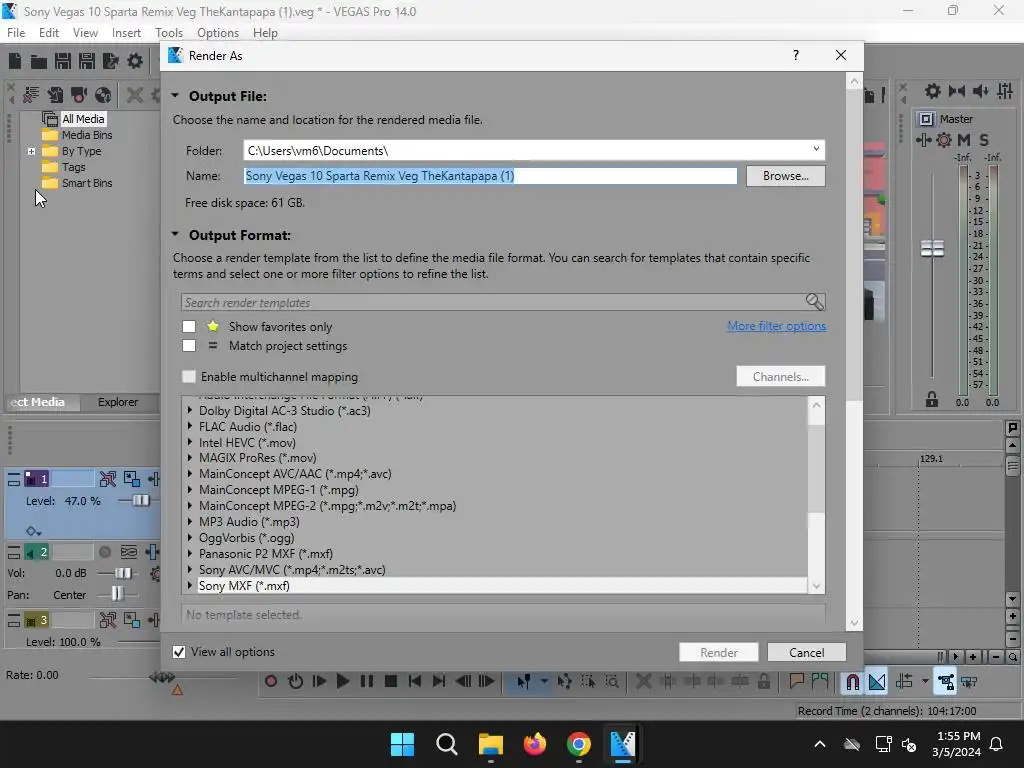This screenshot has height=768, width=1024.
Task: Open the Folder path dropdown
Action: point(816,150)
